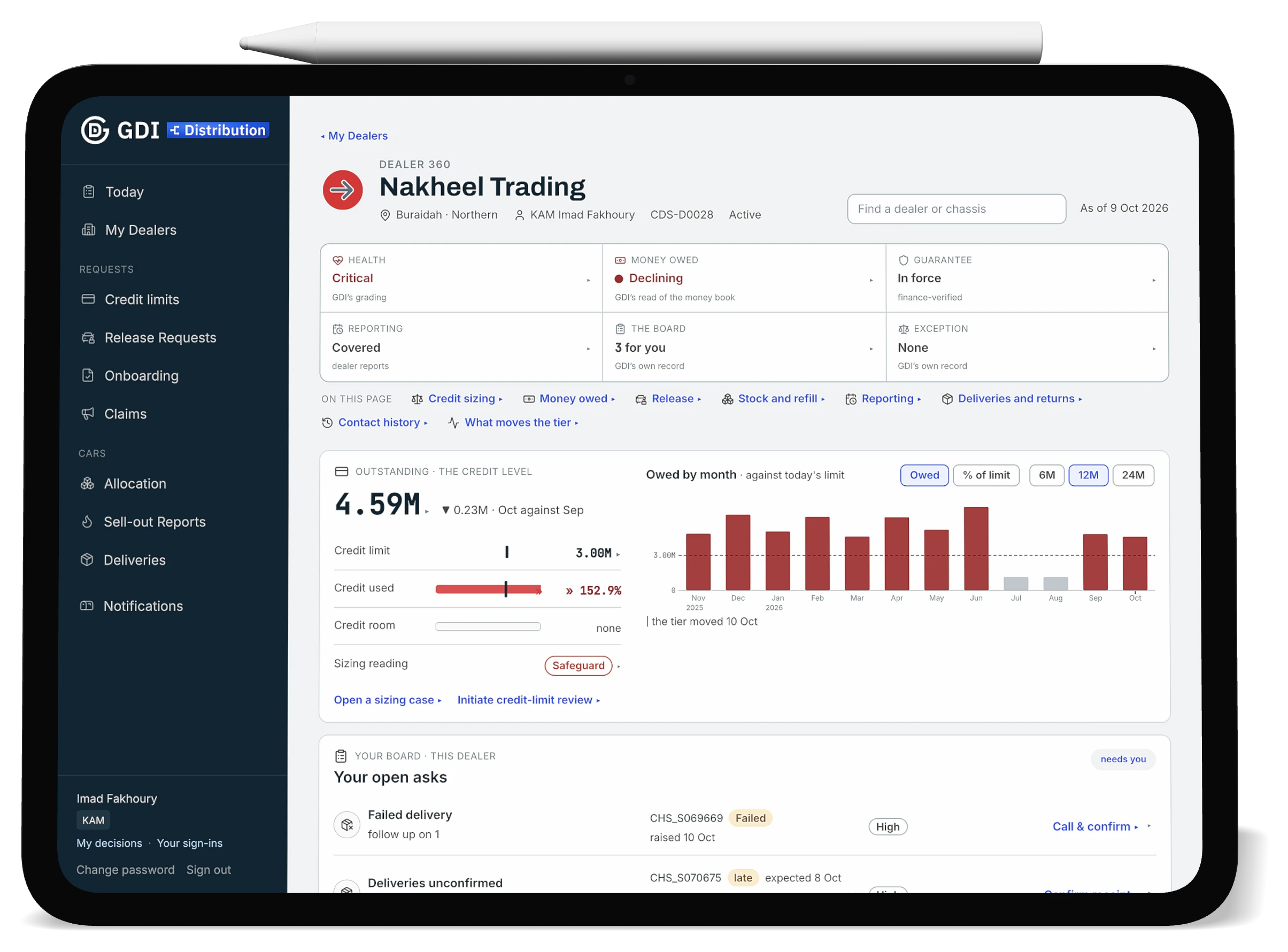Click Open a sizing case link
This screenshot has height=952, width=1288.
click(x=387, y=700)
